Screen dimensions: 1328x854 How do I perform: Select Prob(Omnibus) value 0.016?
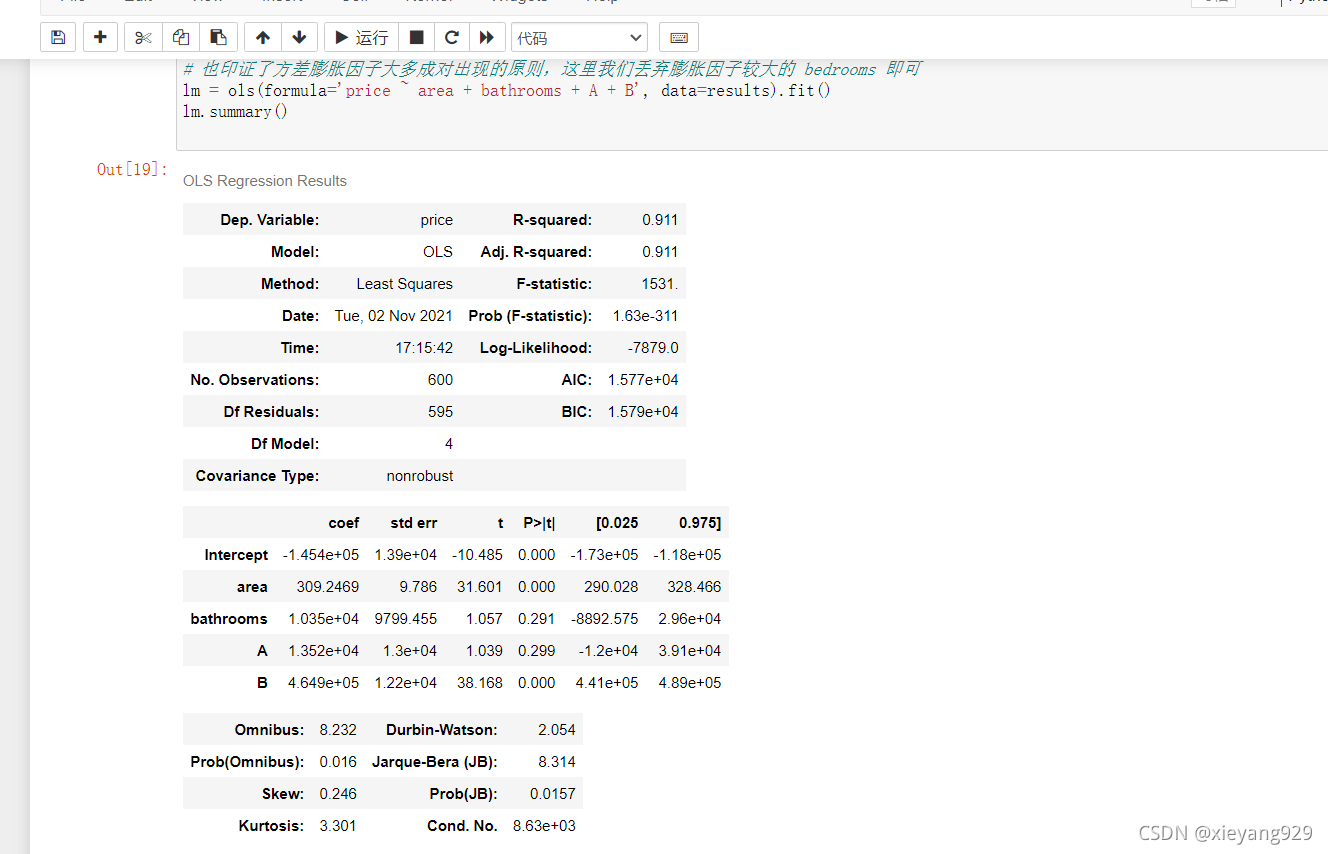click(x=338, y=762)
